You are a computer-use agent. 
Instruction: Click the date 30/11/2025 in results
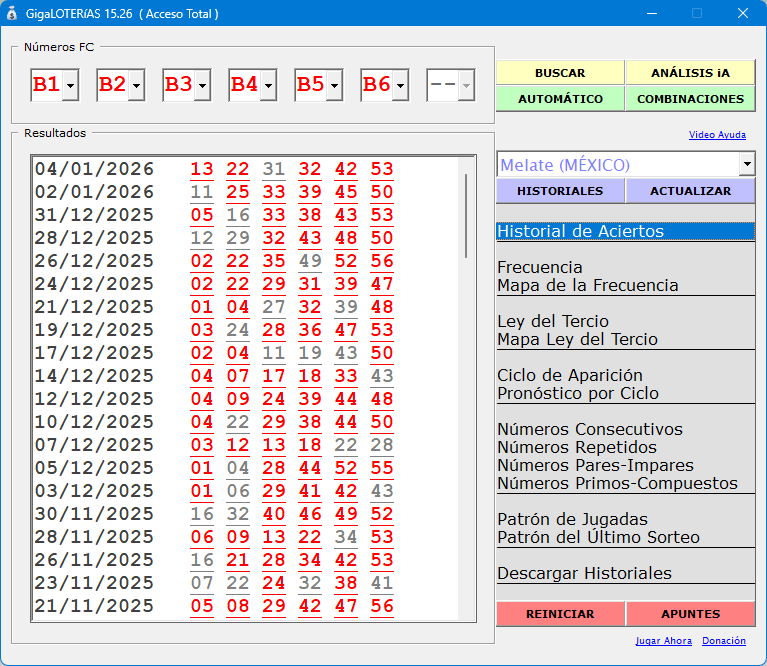tap(94, 514)
